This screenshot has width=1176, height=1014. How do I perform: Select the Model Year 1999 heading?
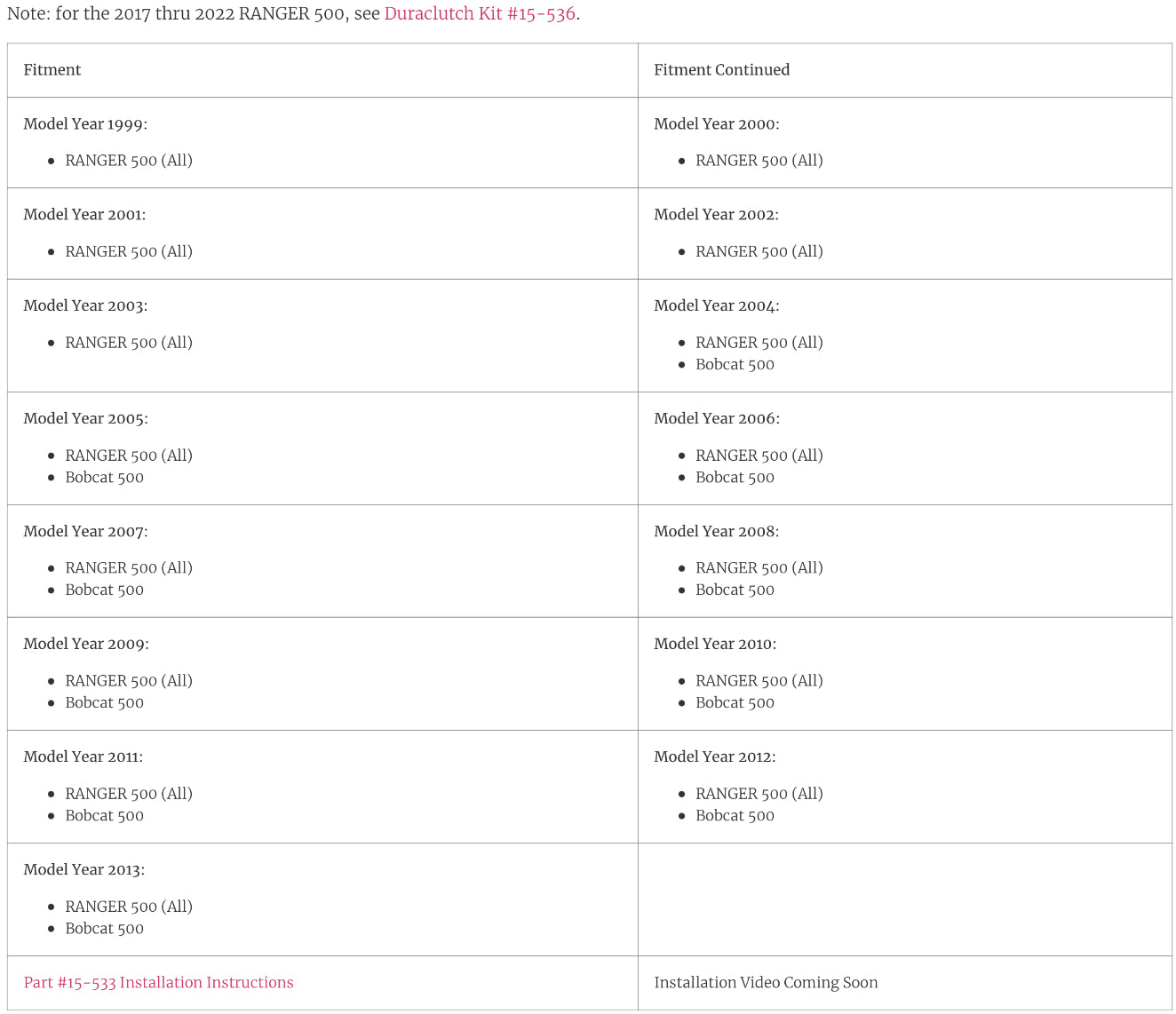pyautogui.click(x=85, y=124)
